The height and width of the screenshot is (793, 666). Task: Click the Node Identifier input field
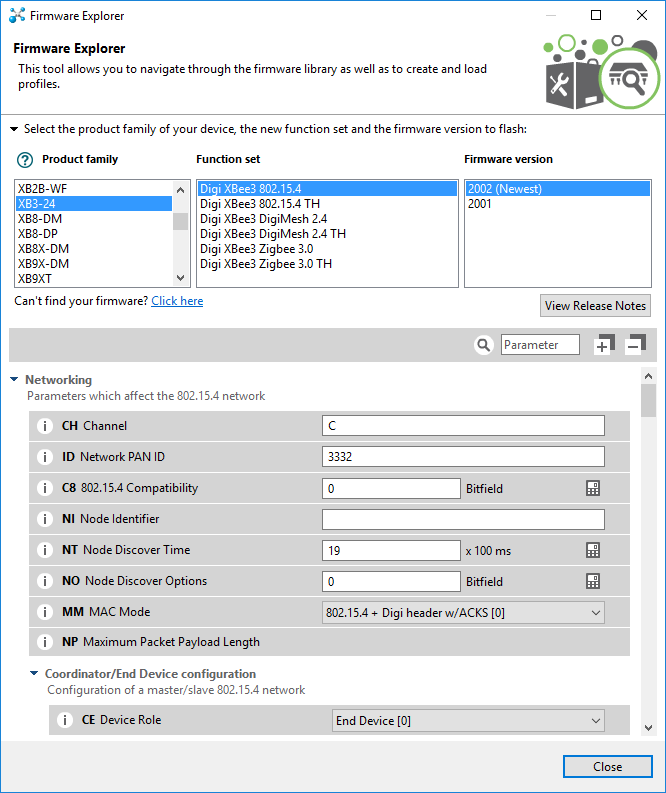463,519
